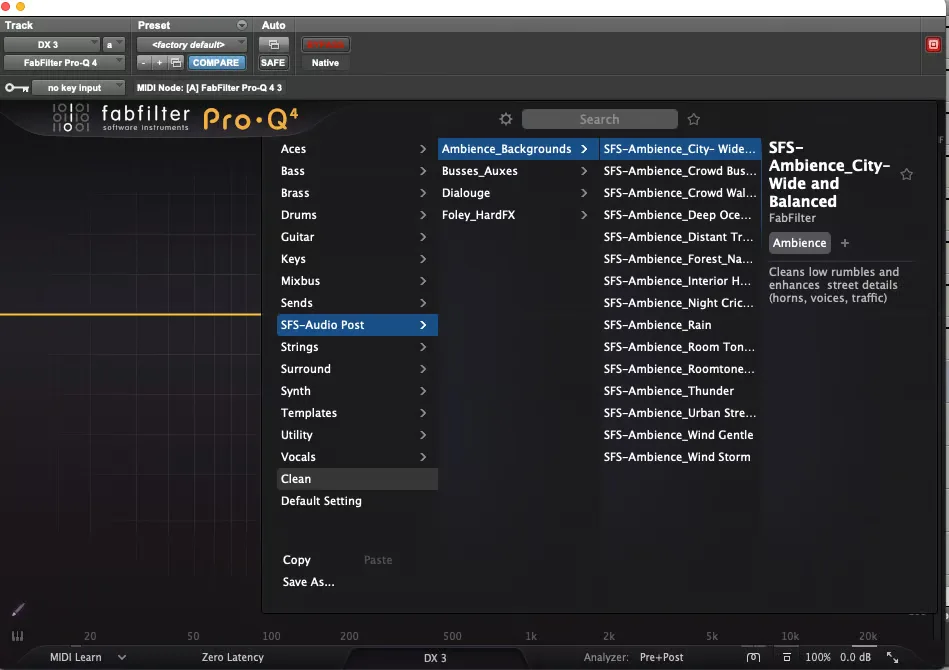Expand the MIDI Learn dropdown arrow
This screenshot has height=670, width=949.
click(122, 657)
